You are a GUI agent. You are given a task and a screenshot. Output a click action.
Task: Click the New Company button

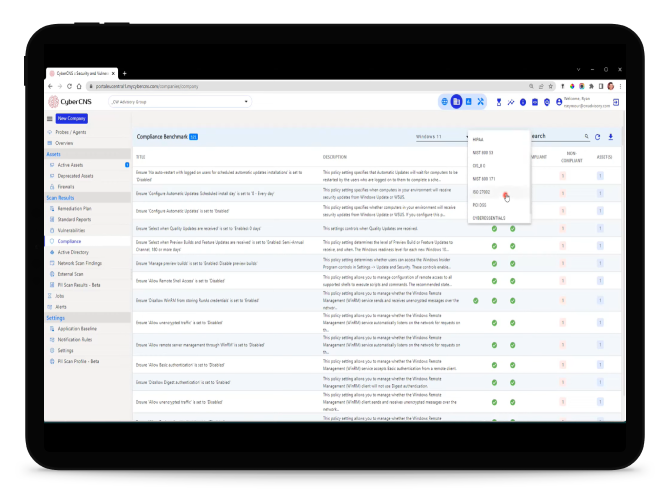[x=71, y=118]
